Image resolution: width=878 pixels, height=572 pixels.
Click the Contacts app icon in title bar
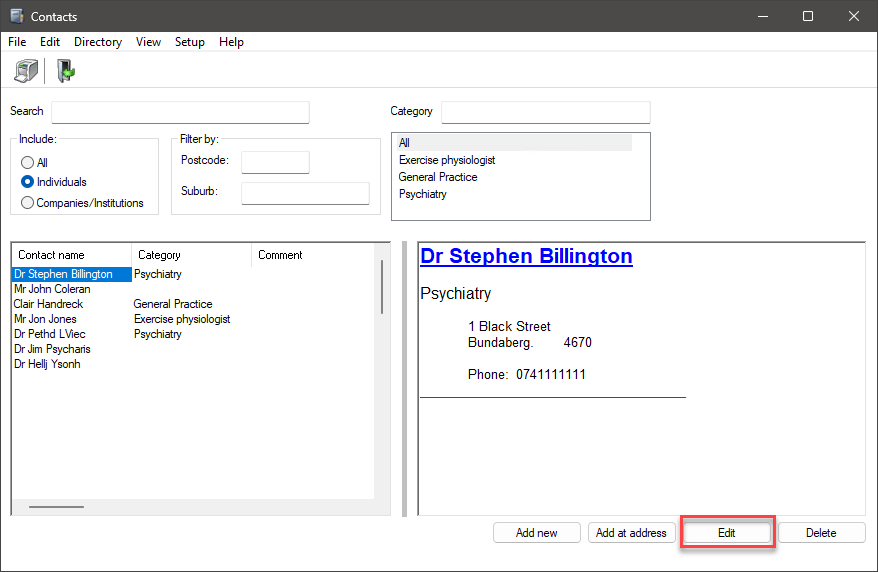(x=16, y=16)
